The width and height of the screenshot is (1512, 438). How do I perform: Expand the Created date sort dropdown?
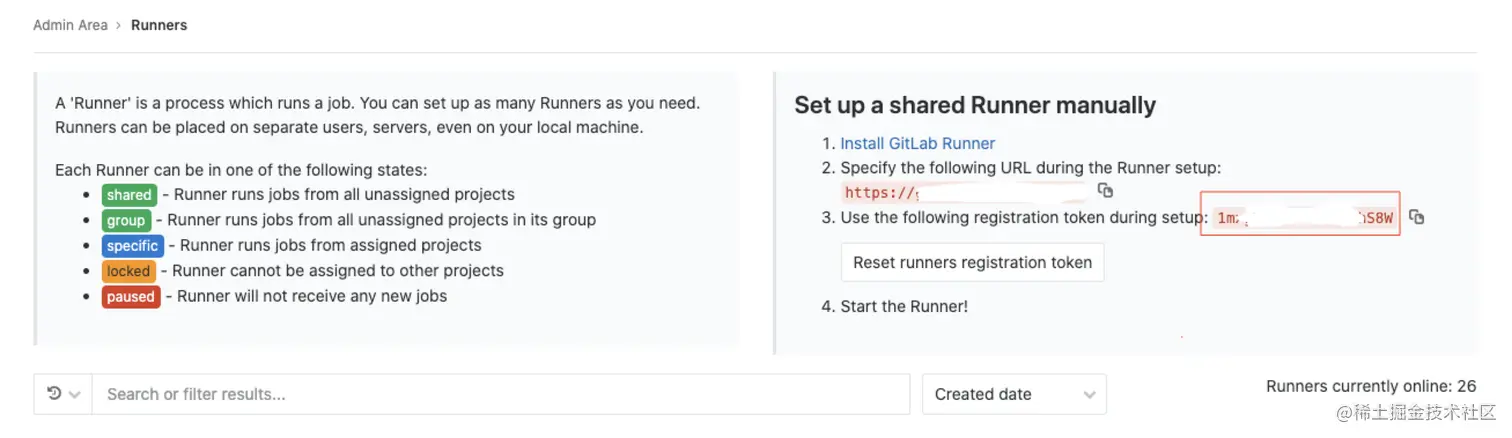click(1014, 394)
